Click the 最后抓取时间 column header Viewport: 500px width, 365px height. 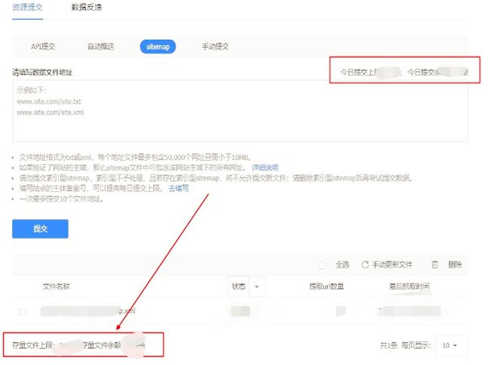click(410, 286)
